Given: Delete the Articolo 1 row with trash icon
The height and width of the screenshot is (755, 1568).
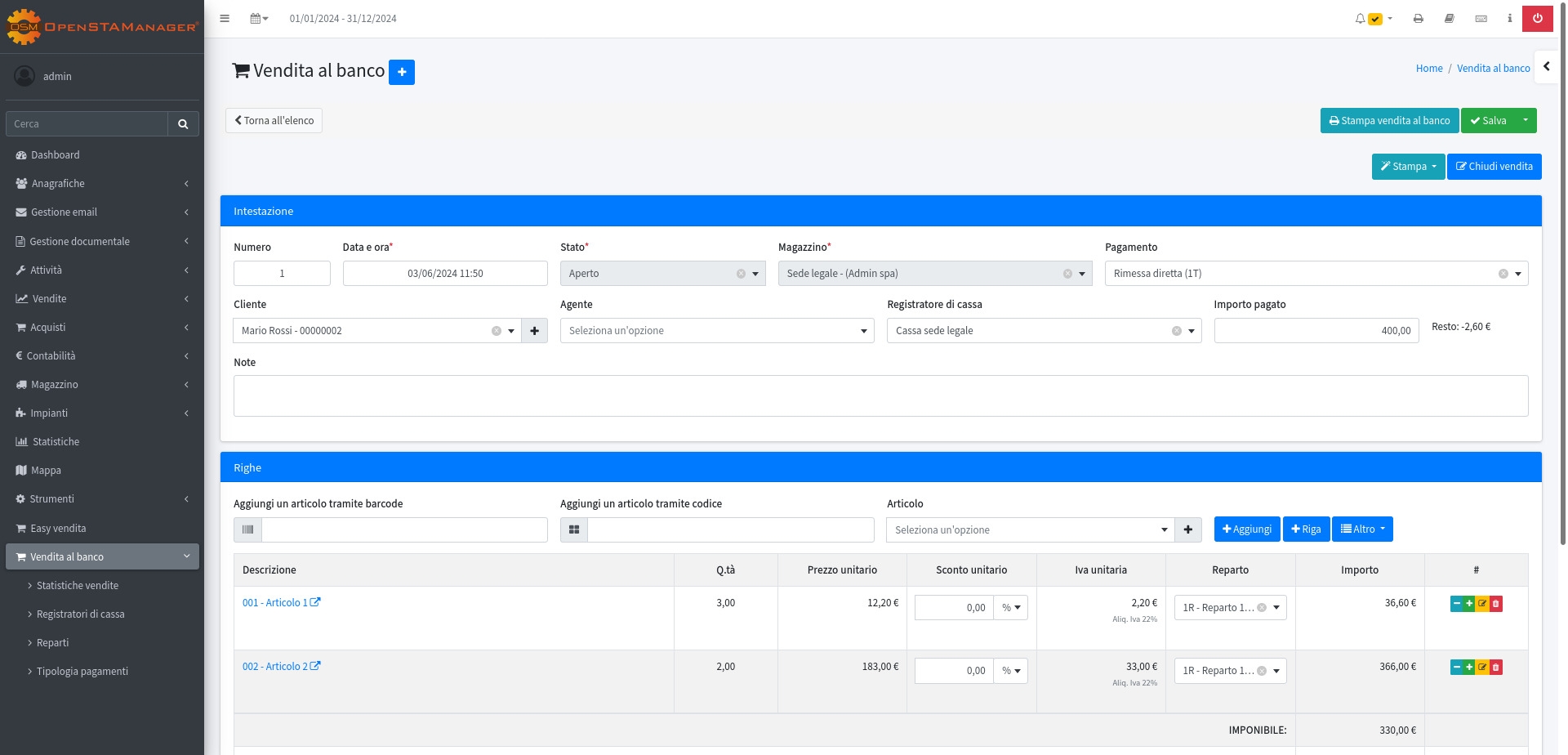Looking at the screenshot, I should tap(1496, 604).
